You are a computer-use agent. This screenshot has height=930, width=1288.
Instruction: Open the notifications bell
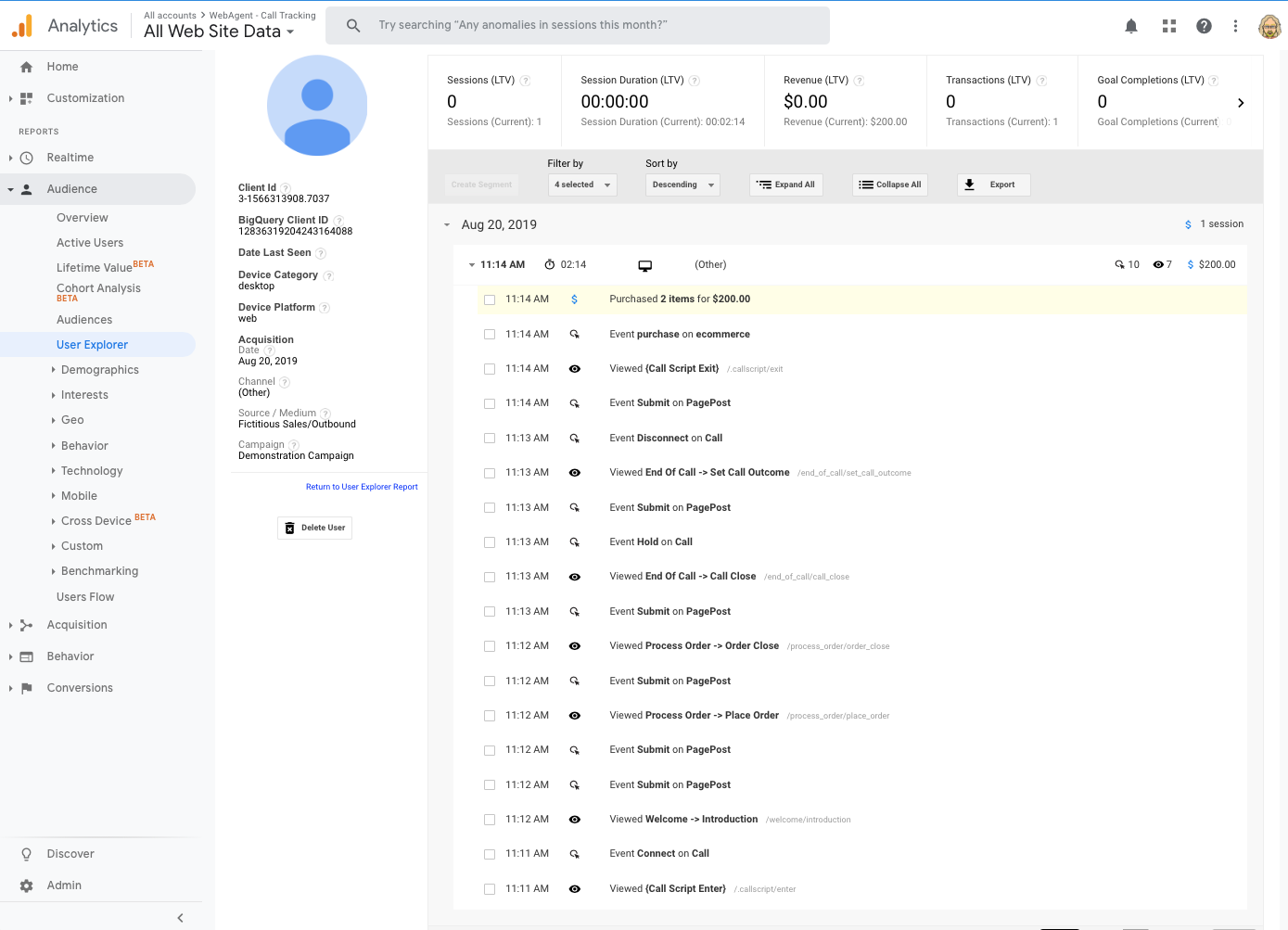coord(1131,26)
